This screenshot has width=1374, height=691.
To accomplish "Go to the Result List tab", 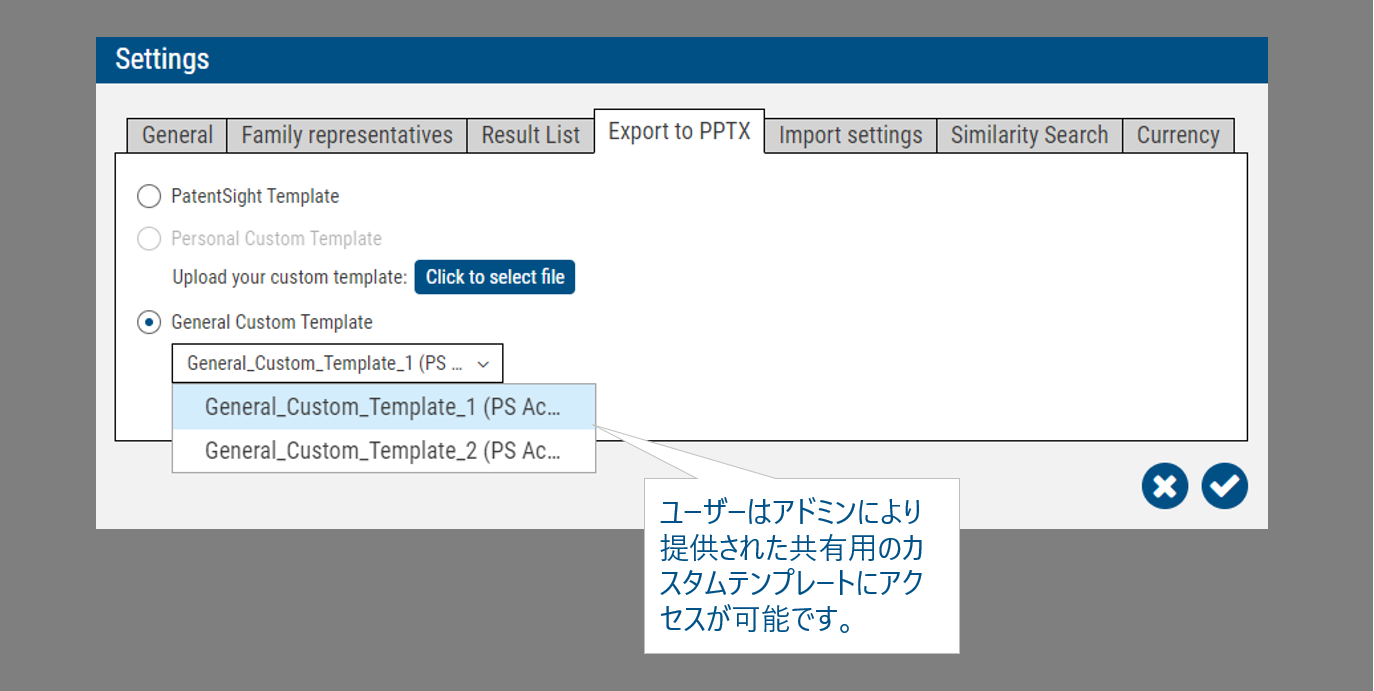I will pyautogui.click(x=530, y=135).
